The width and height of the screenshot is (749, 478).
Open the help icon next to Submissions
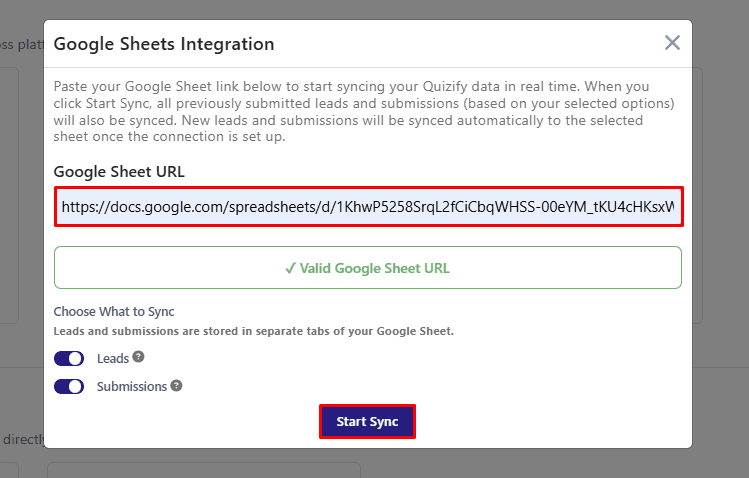coord(176,385)
